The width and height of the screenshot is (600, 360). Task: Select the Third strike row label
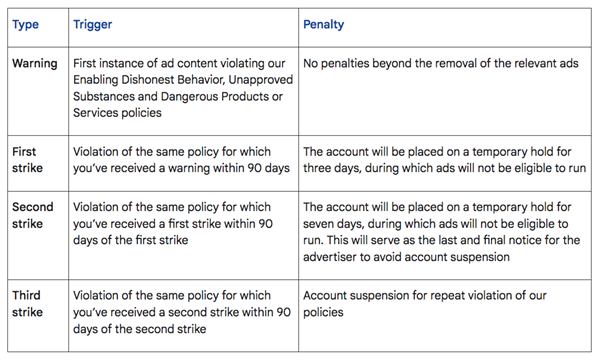coord(27,304)
